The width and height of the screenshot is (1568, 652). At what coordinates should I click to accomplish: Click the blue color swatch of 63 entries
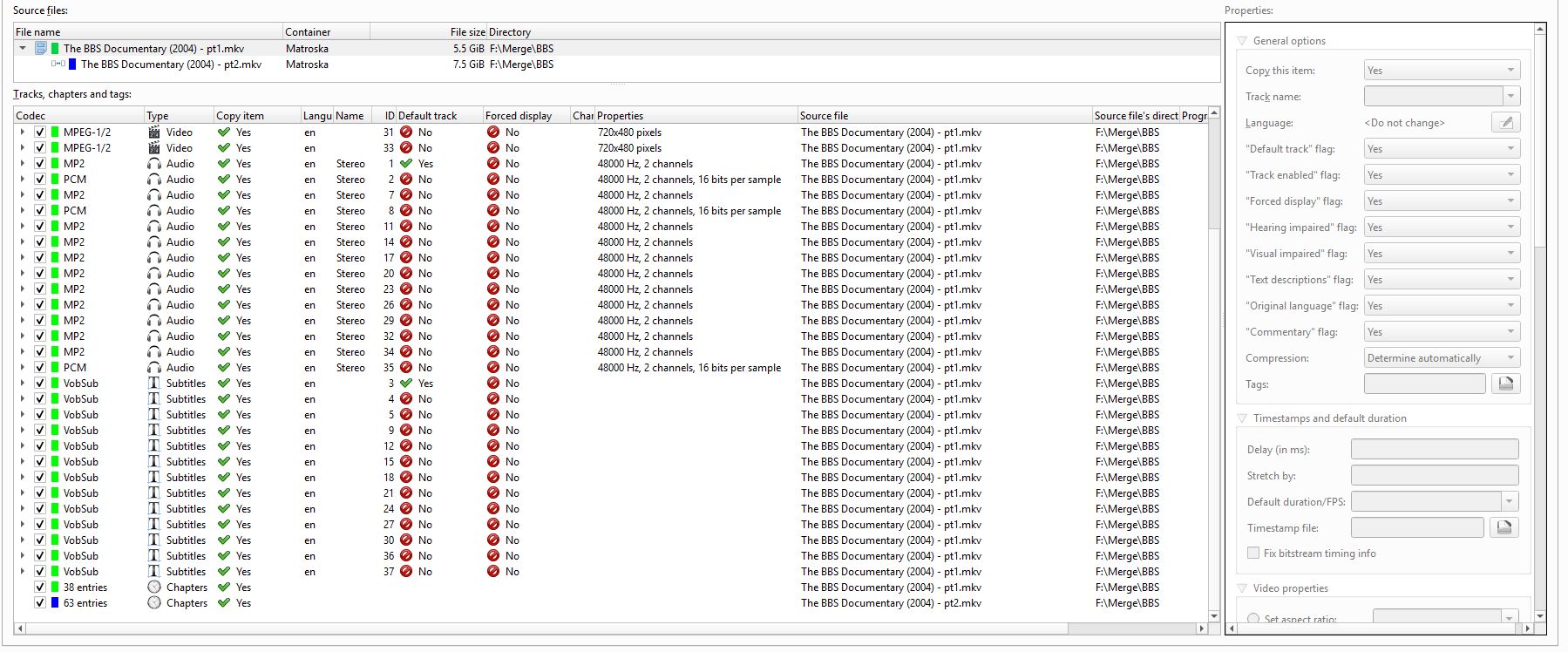tap(55, 603)
